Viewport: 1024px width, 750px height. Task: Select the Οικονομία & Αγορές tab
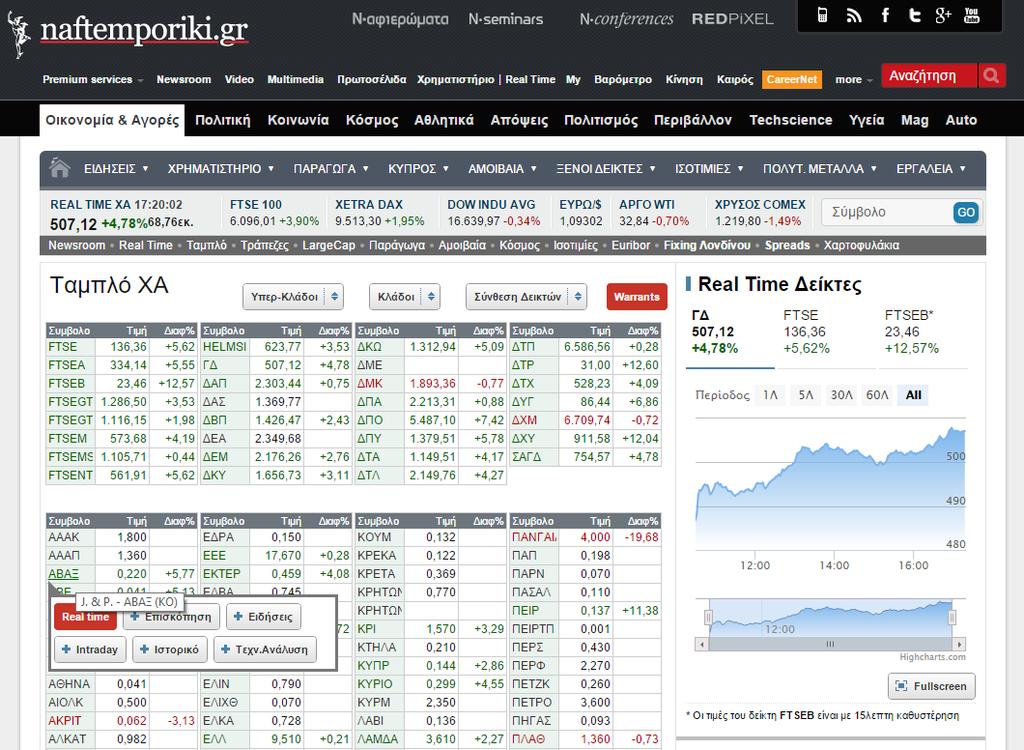[112, 120]
